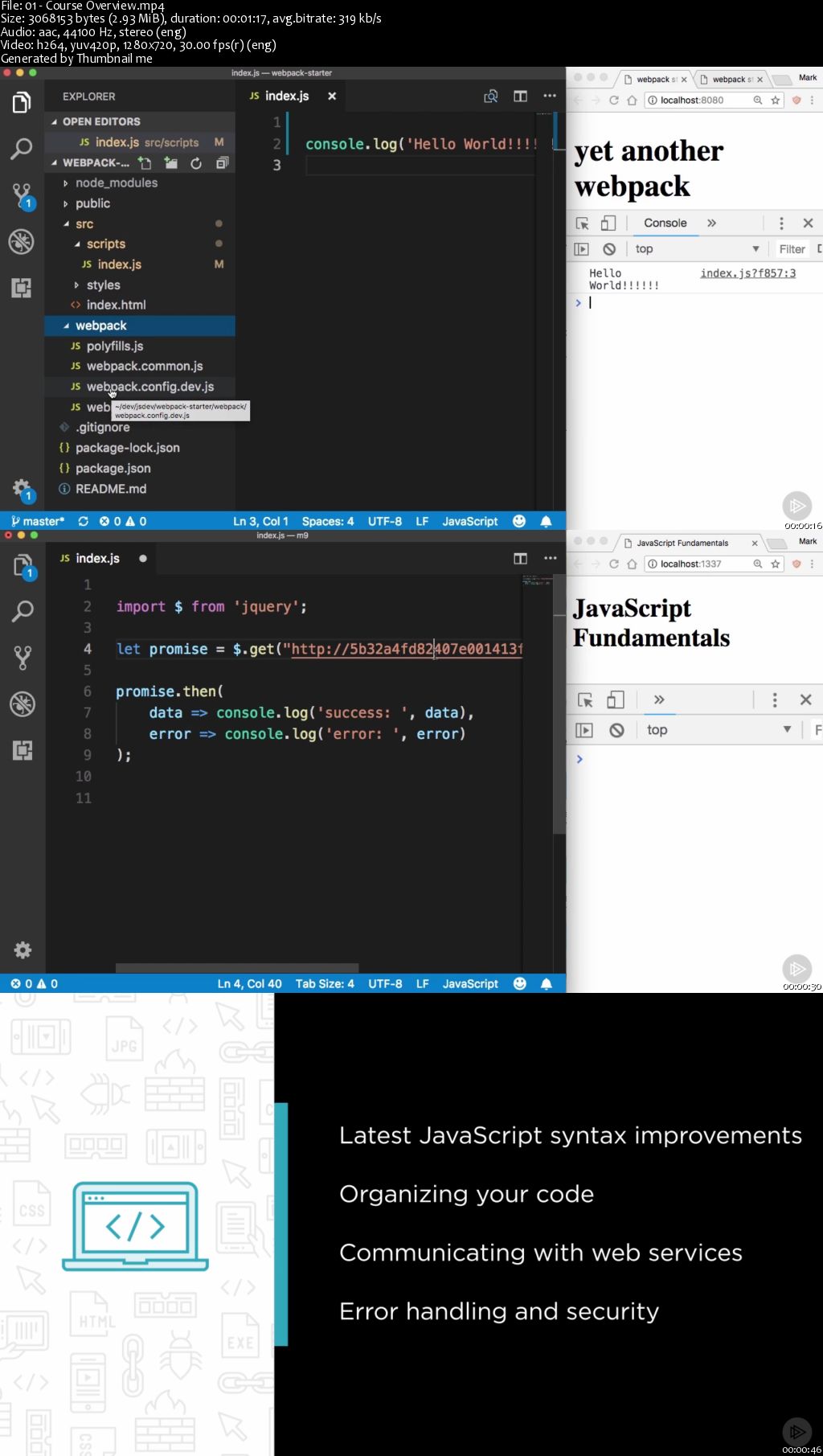Close index.js tab in webpack-starter editor

[x=332, y=96]
